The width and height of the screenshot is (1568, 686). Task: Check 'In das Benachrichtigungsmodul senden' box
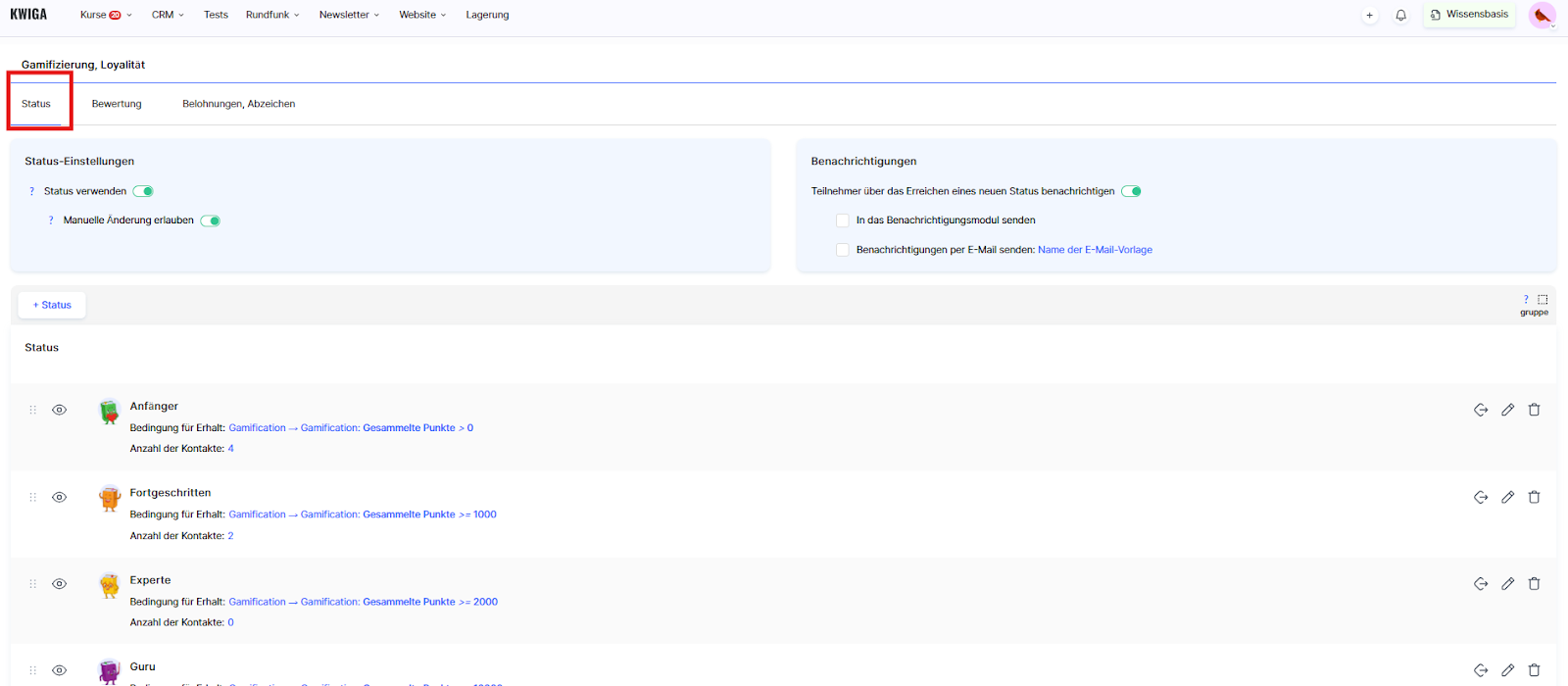842,220
